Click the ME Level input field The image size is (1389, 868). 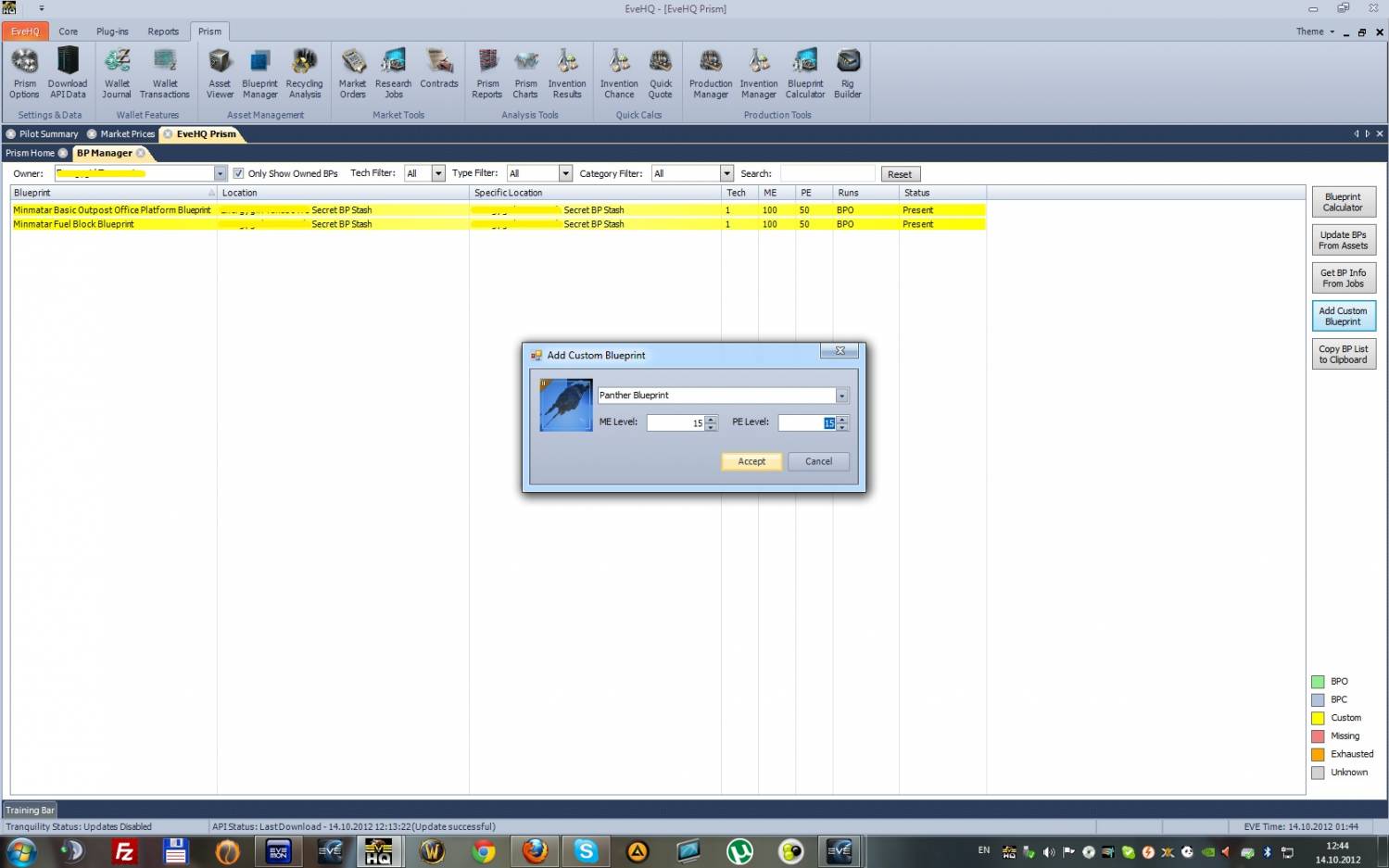(x=676, y=423)
